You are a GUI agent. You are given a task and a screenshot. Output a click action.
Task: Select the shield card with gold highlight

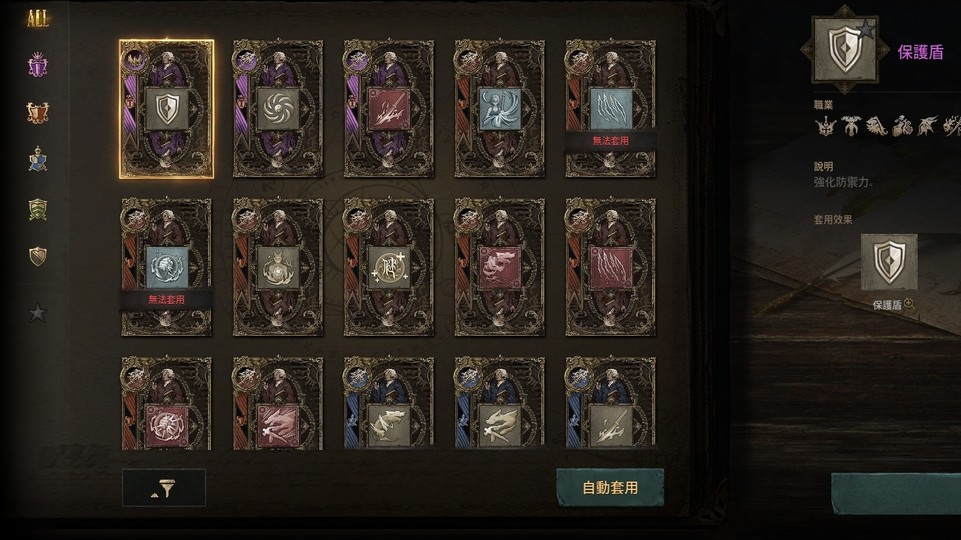coord(167,109)
